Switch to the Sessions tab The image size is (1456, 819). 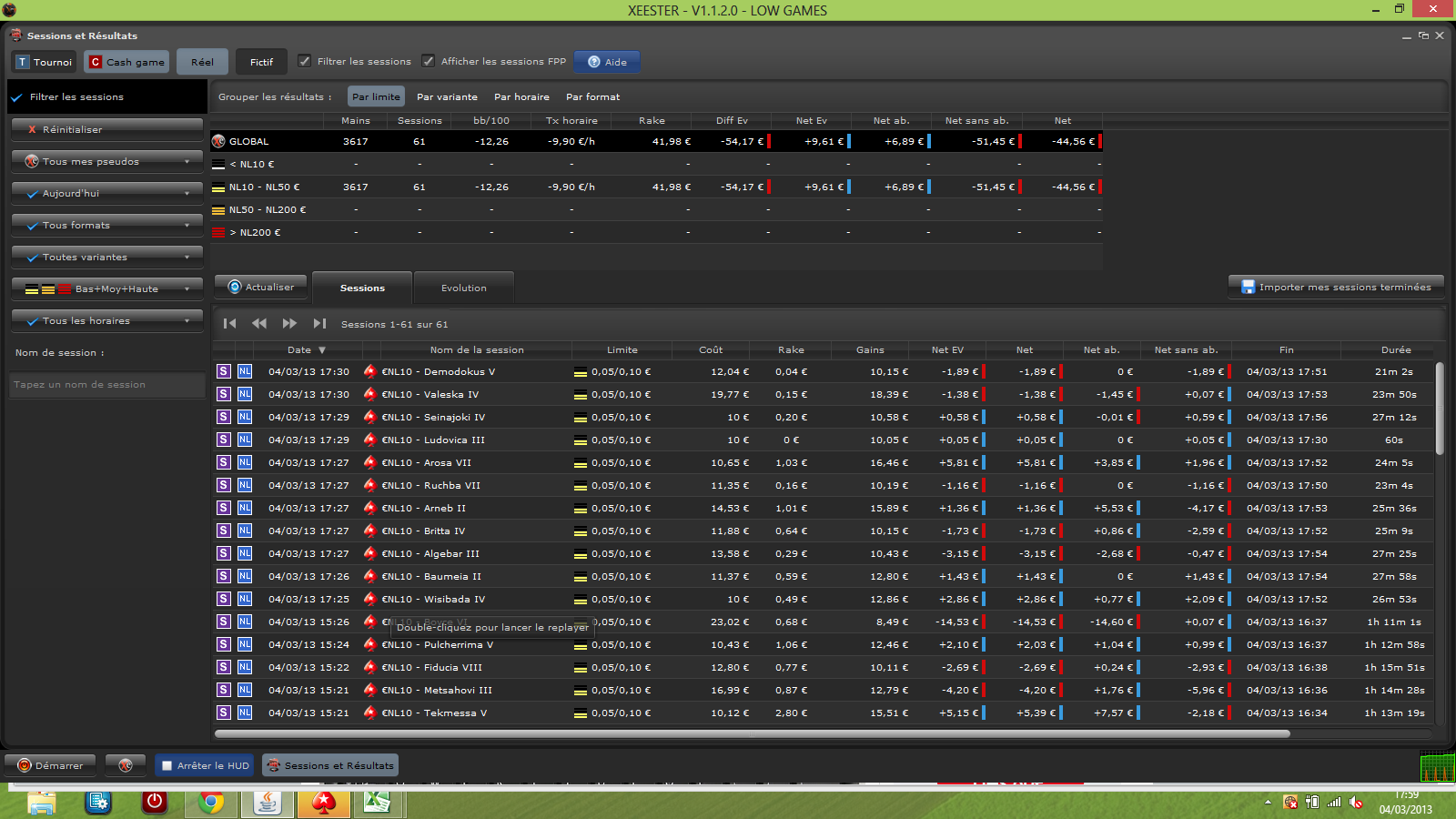point(362,288)
